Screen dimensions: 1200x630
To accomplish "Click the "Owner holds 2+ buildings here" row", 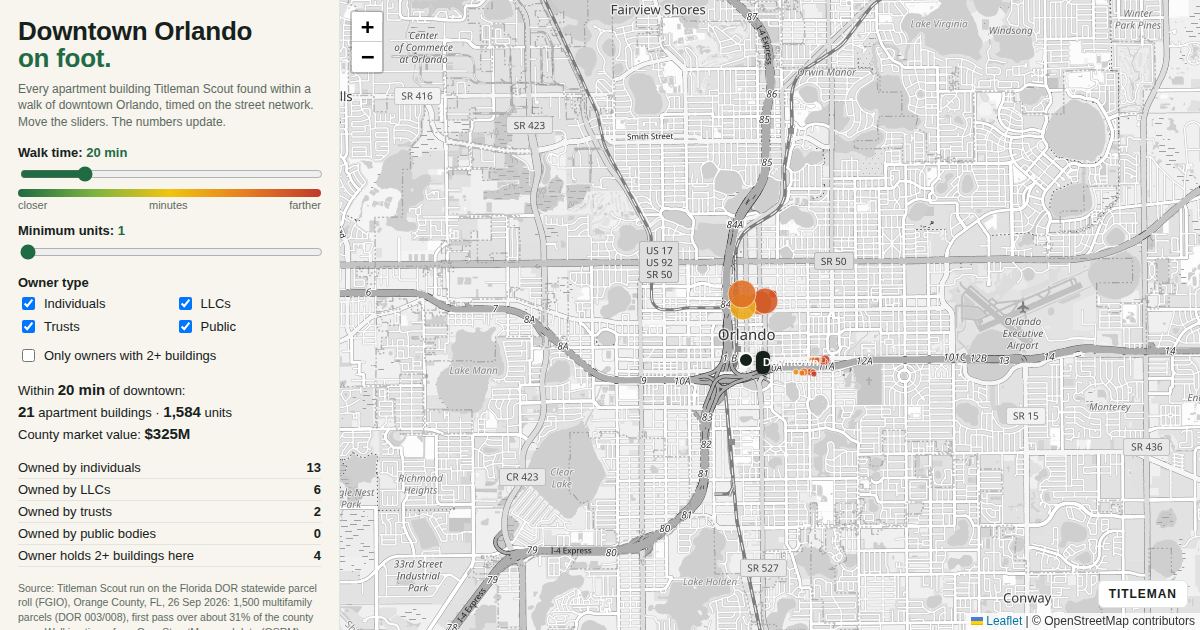I will click(170, 556).
